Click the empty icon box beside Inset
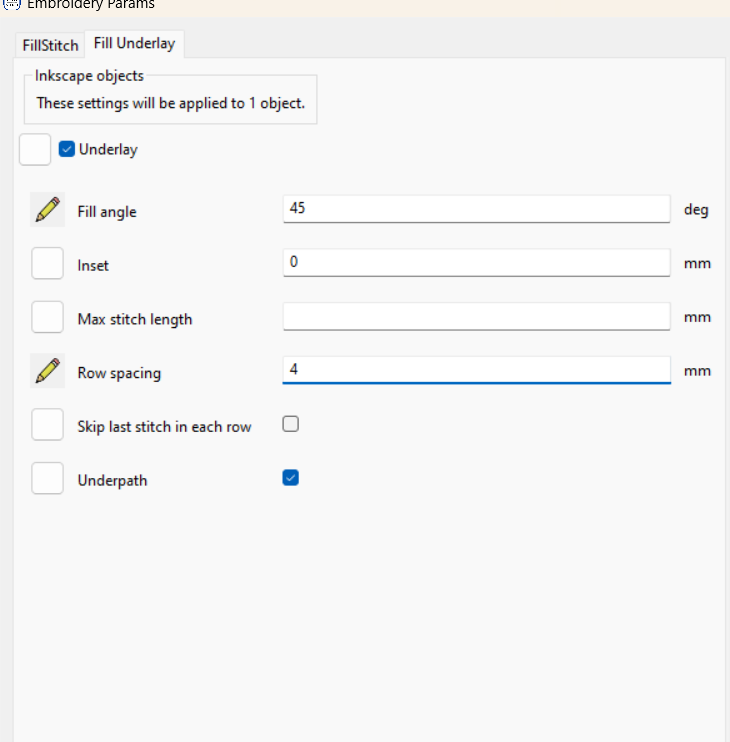 [47, 263]
